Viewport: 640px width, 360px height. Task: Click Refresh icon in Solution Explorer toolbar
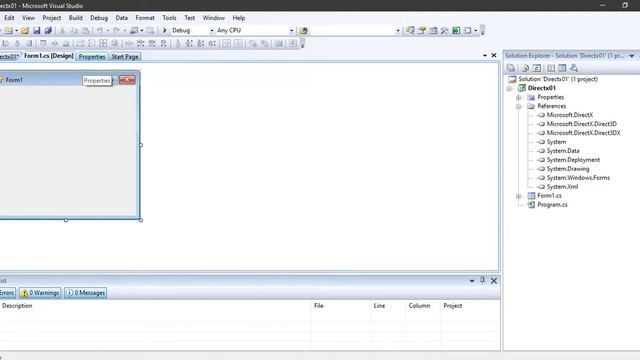[x=537, y=68]
